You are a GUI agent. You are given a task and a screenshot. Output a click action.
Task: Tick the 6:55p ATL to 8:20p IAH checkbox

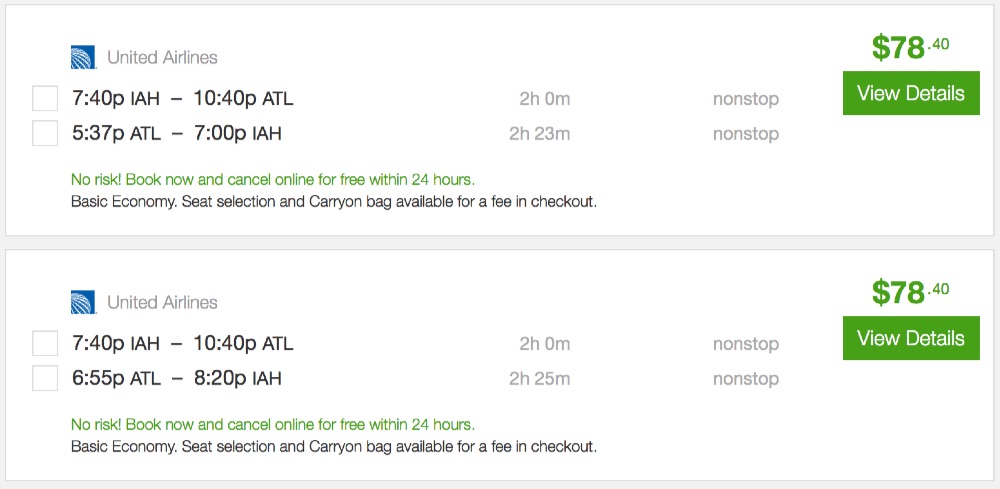pos(45,378)
